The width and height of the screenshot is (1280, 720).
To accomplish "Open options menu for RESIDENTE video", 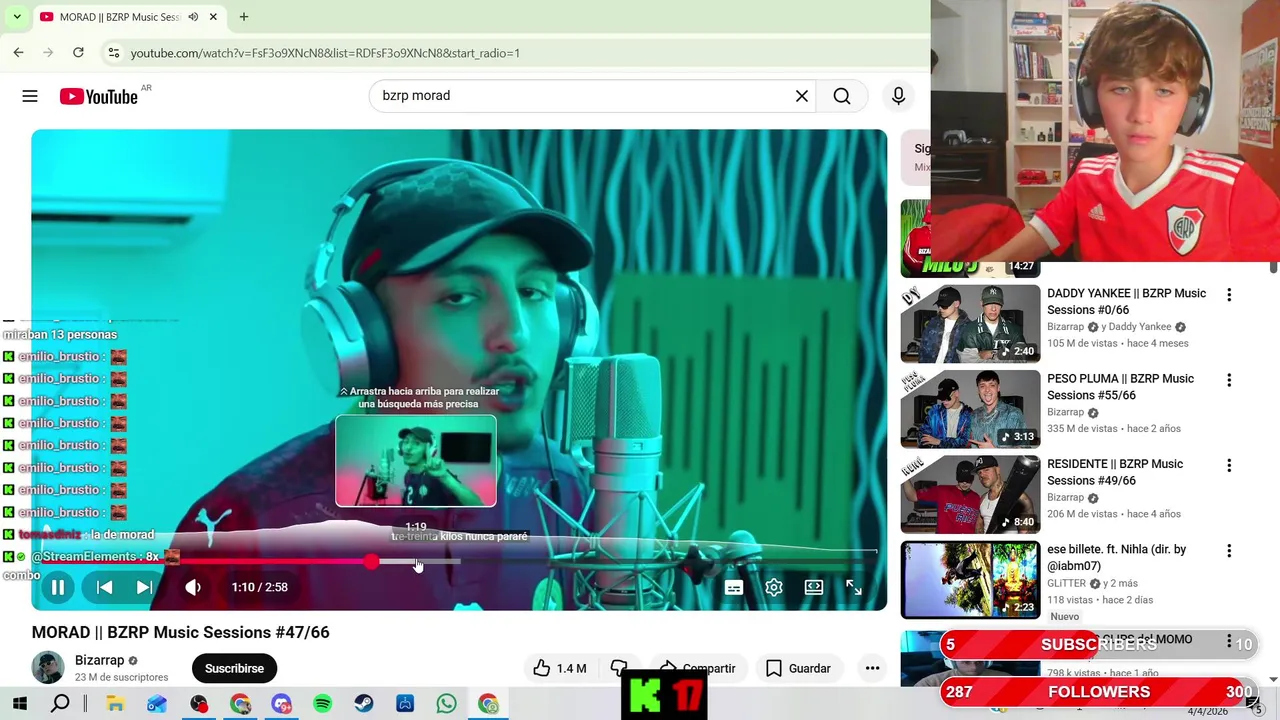I will pos(1229,465).
